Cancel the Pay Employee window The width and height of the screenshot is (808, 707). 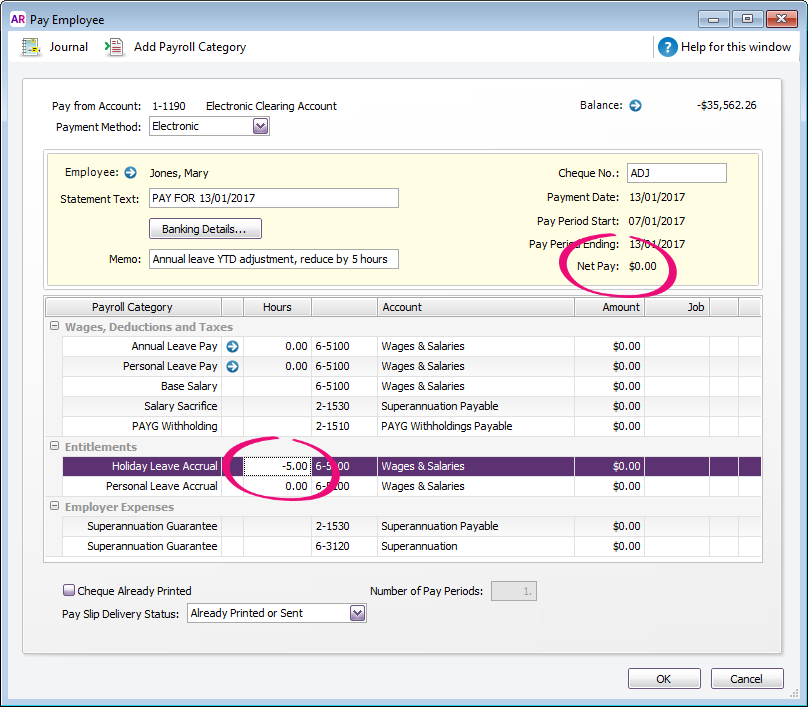click(x=747, y=678)
